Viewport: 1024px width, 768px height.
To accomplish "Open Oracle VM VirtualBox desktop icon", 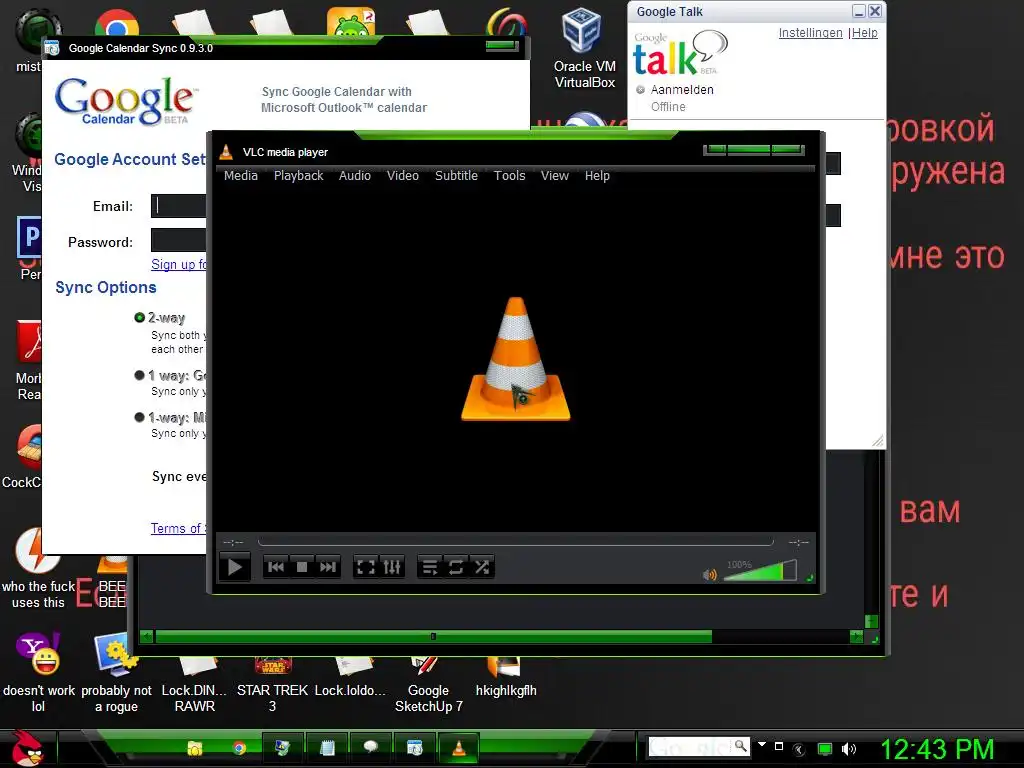I will point(584,49).
